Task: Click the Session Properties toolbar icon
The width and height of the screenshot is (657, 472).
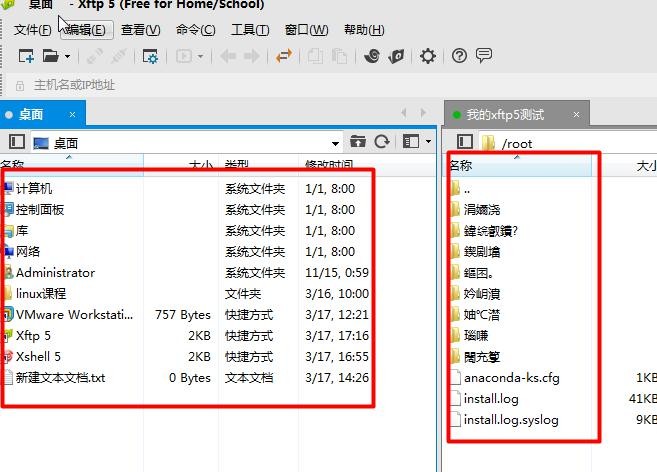Action: [x=150, y=56]
